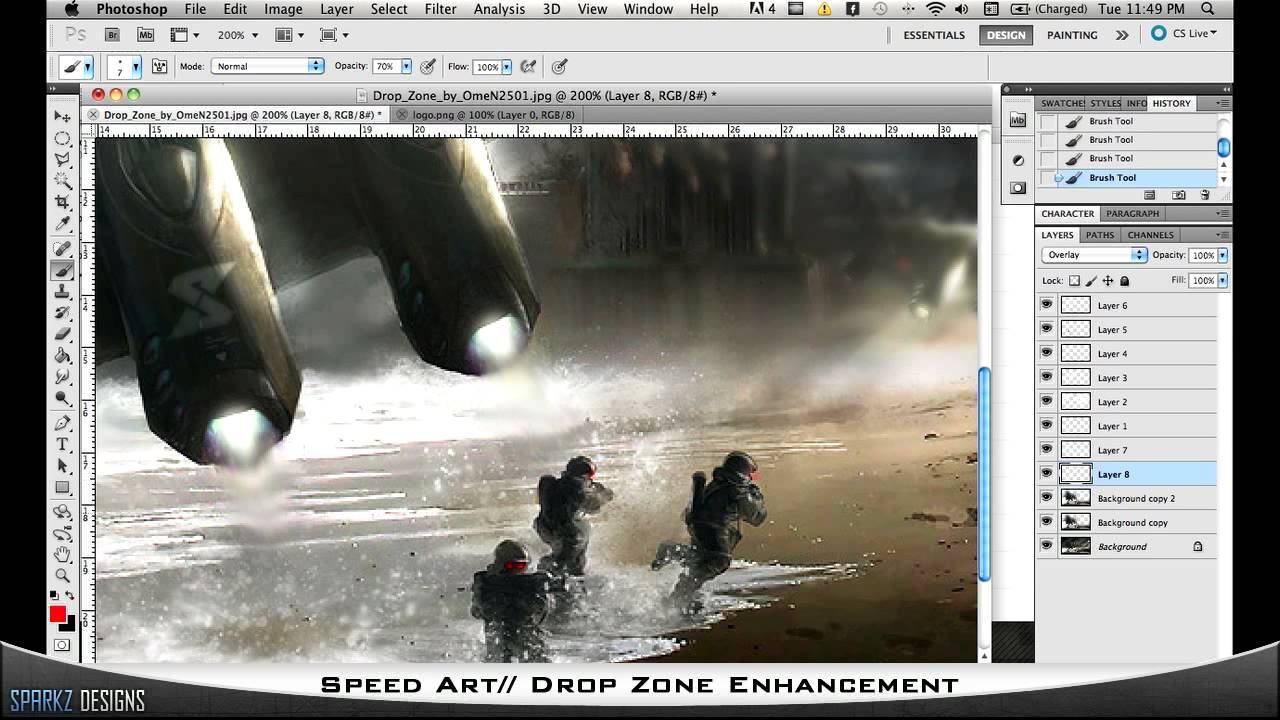Open the Layer menu
This screenshot has width=1280, height=720.
(x=336, y=9)
